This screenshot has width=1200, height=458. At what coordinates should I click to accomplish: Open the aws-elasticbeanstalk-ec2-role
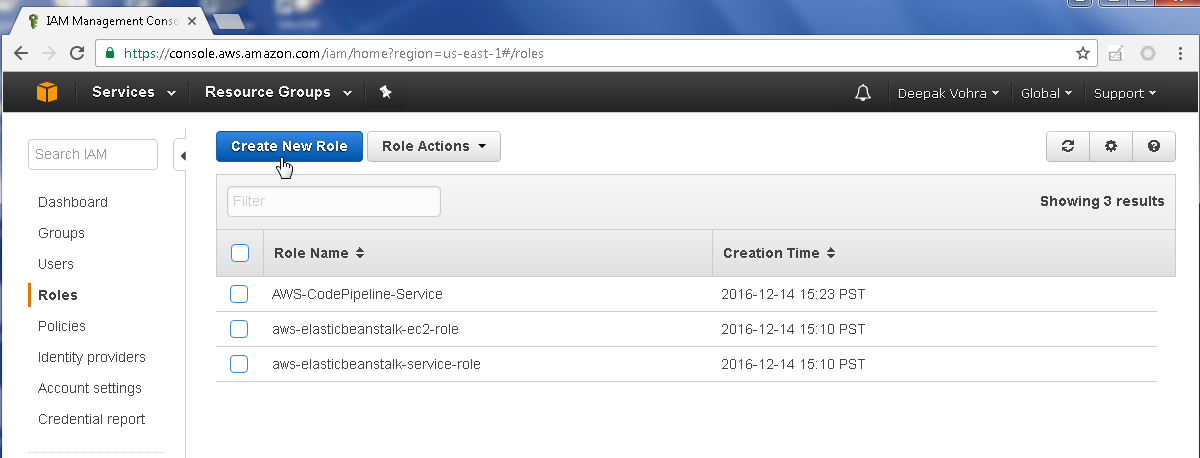pos(365,329)
